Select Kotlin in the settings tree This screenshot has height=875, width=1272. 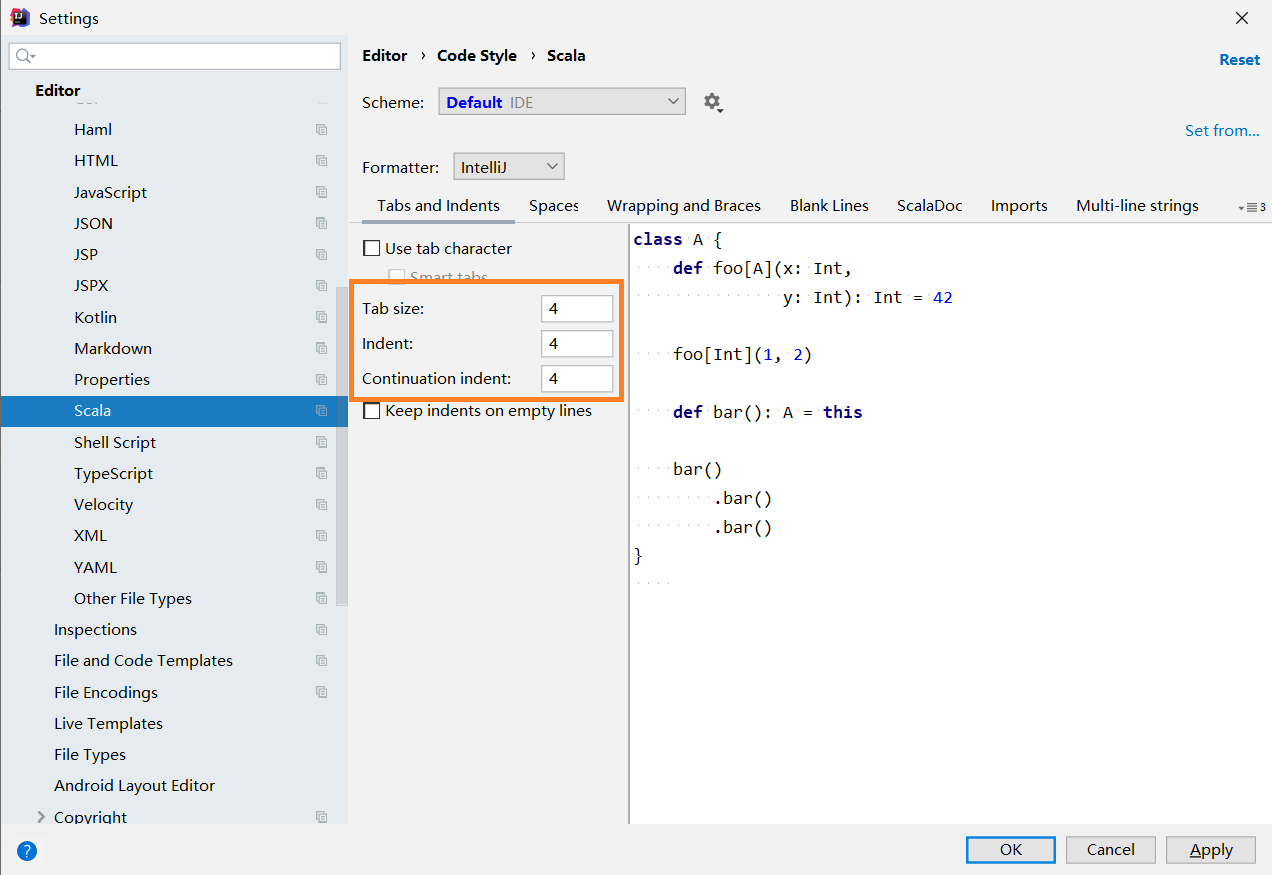pos(95,317)
